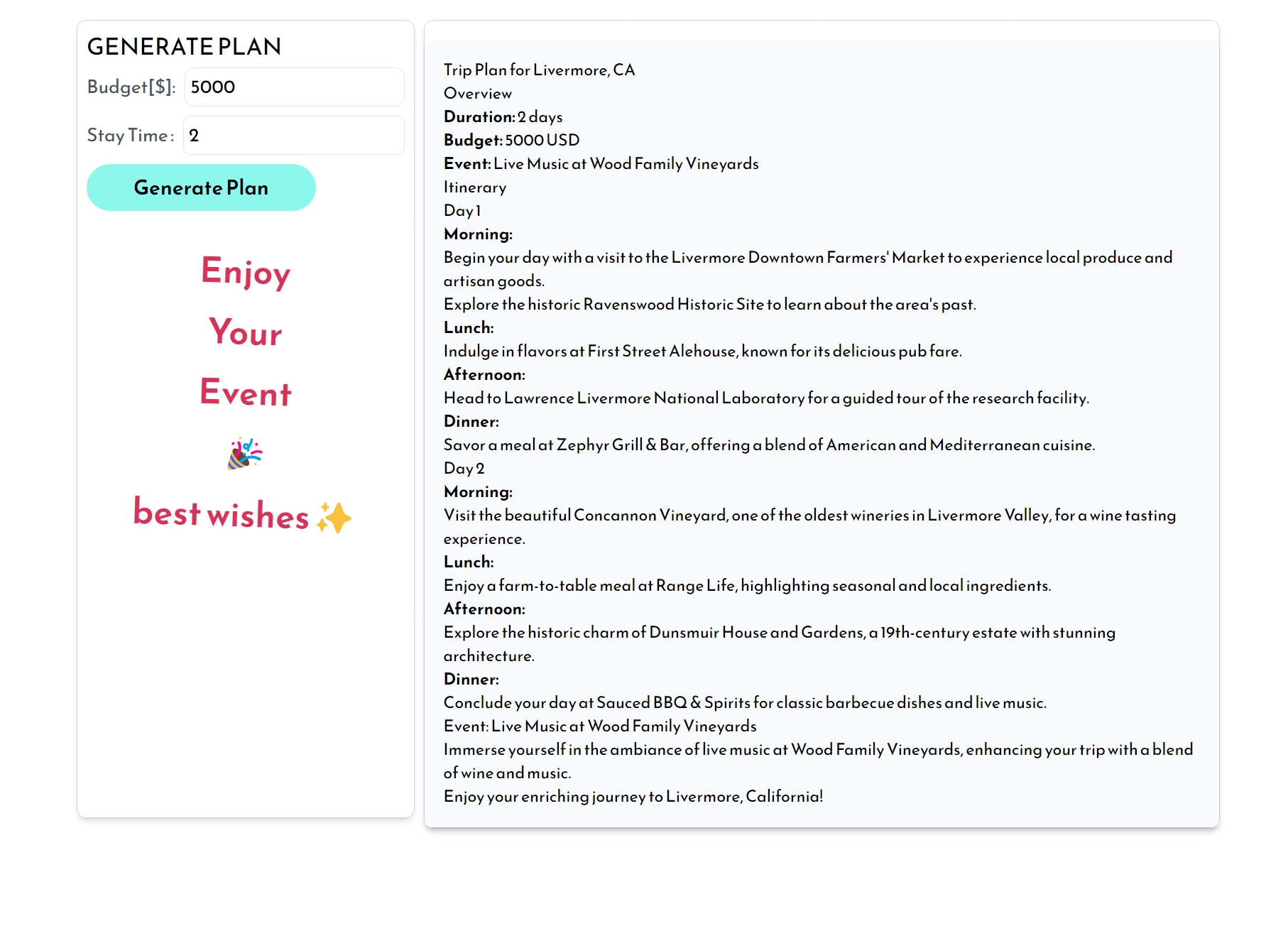
Task: Click the Day 1 Dinner: label
Action: click(x=471, y=421)
